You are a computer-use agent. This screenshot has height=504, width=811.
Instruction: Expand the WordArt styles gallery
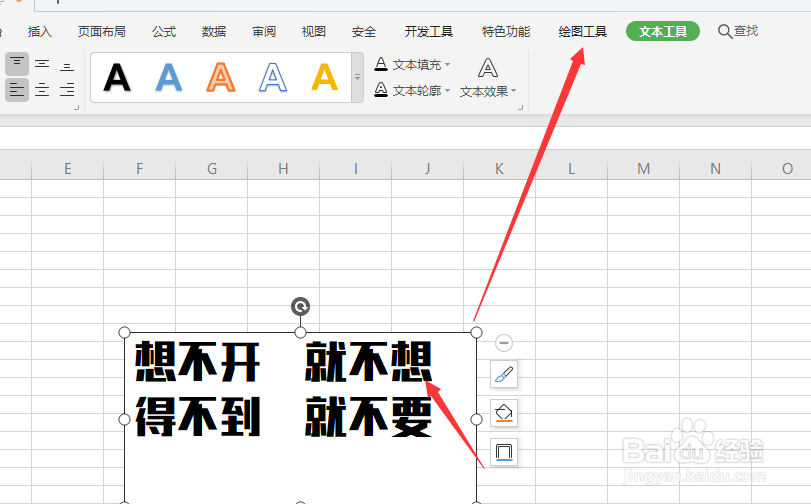(357, 77)
